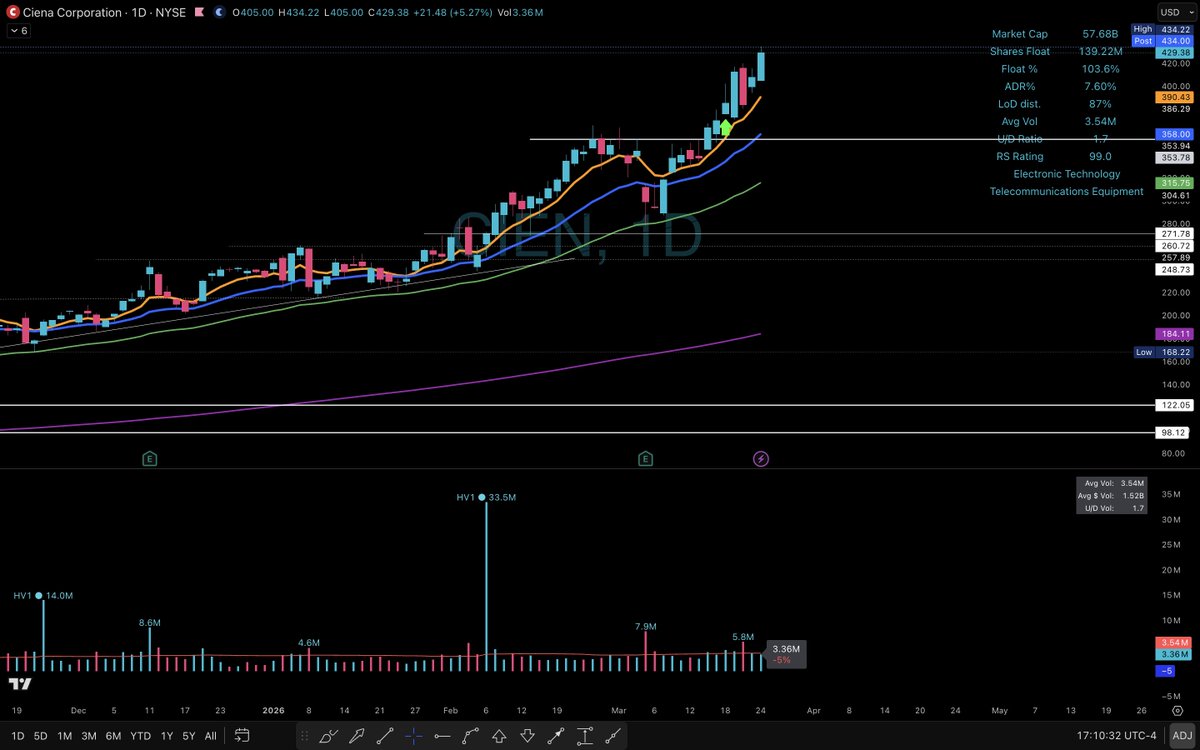This screenshot has height=750, width=1200.
Task: Grab the drawing toolbar drag handle
Action: coord(306,736)
